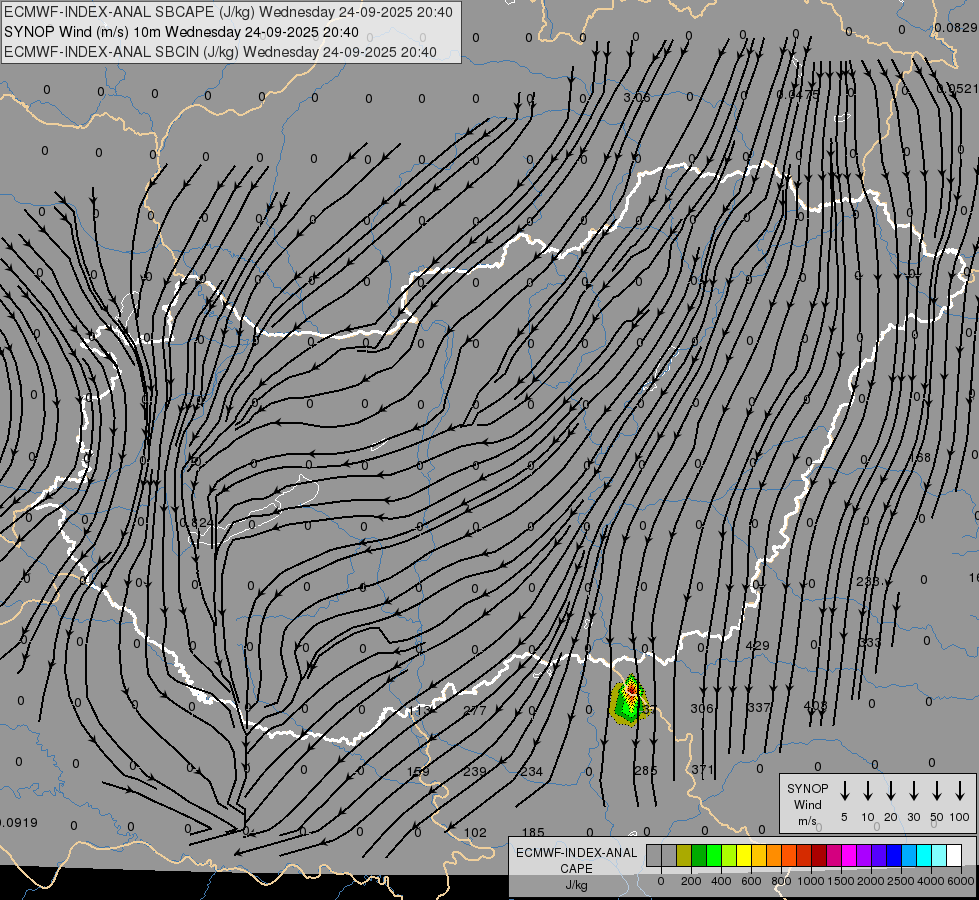Click the 233 value on the map

(868, 581)
